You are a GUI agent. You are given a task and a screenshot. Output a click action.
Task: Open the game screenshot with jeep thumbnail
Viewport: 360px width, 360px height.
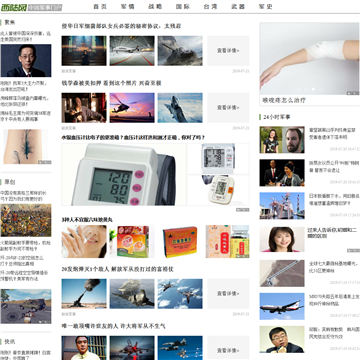point(26,307)
